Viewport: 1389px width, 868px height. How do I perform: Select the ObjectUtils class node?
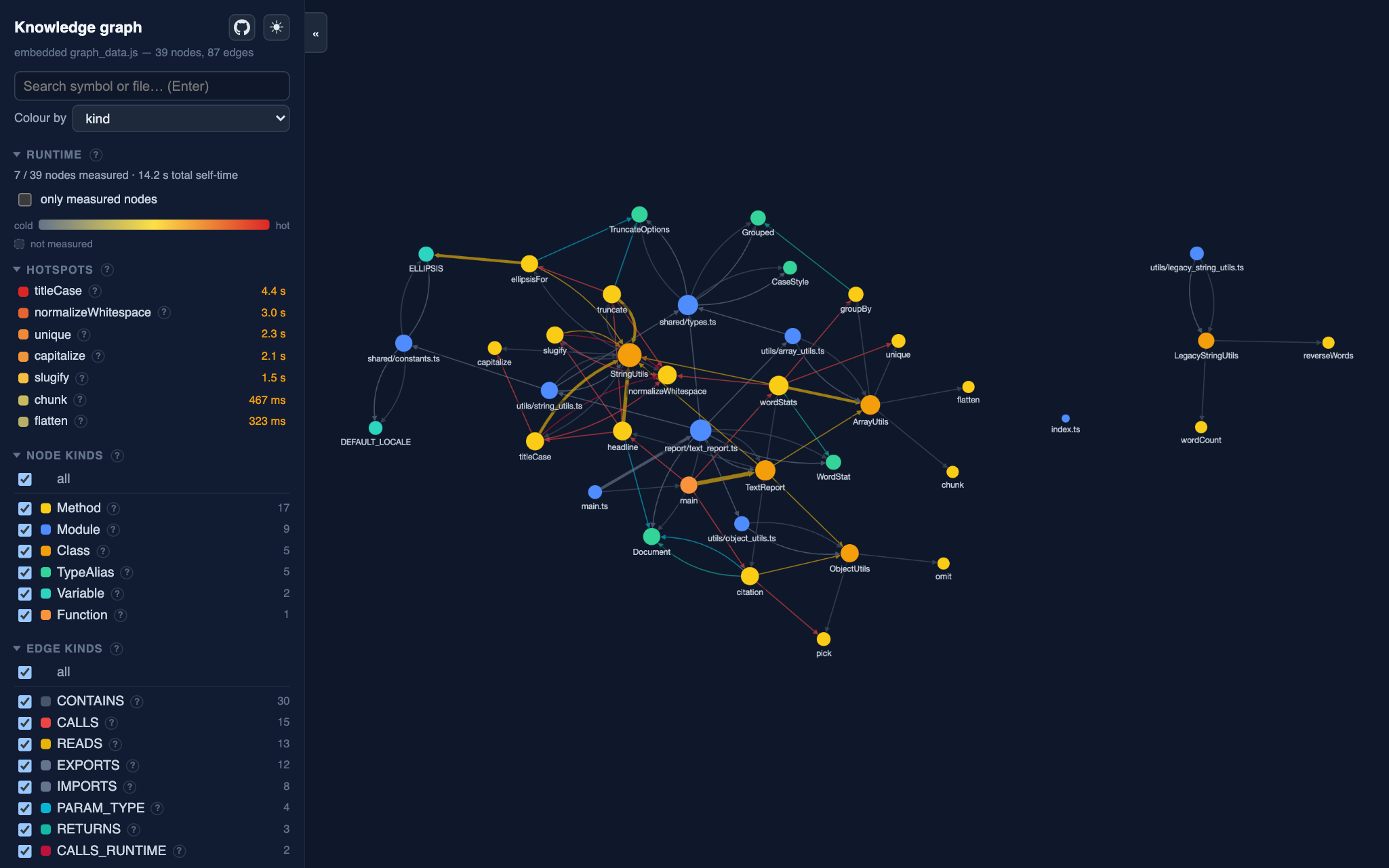coord(849,553)
